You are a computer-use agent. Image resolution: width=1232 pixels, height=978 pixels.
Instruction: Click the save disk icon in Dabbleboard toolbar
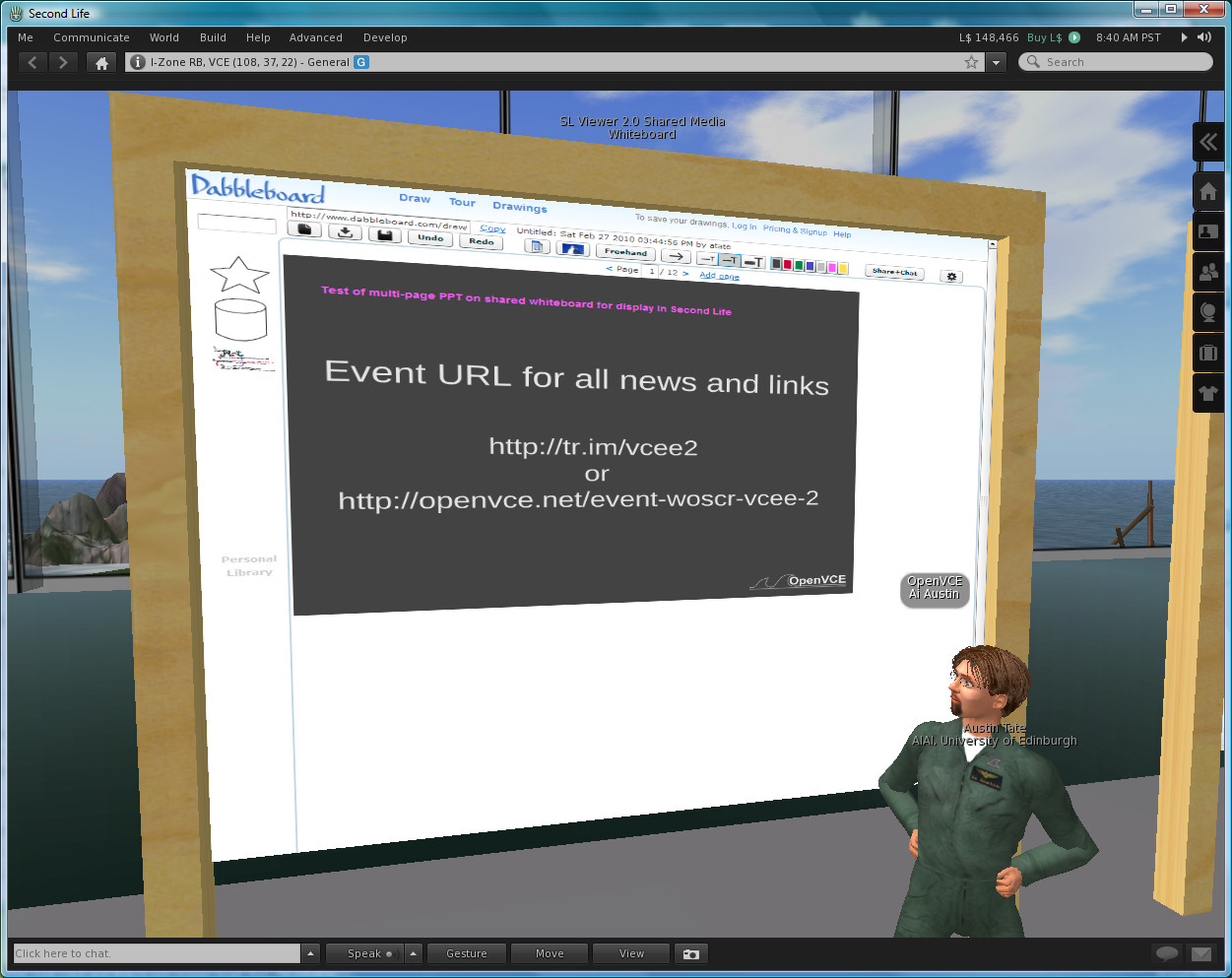tap(385, 235)
